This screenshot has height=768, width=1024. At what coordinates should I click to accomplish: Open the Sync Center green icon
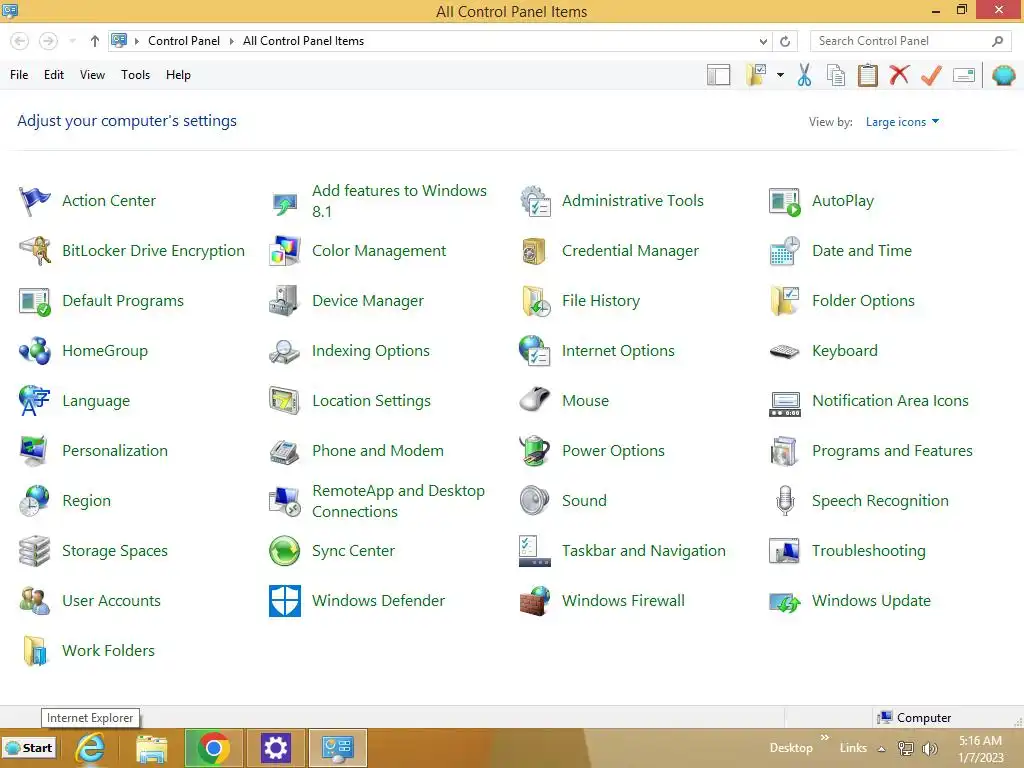pyautogui.click(x=285, y=551)
